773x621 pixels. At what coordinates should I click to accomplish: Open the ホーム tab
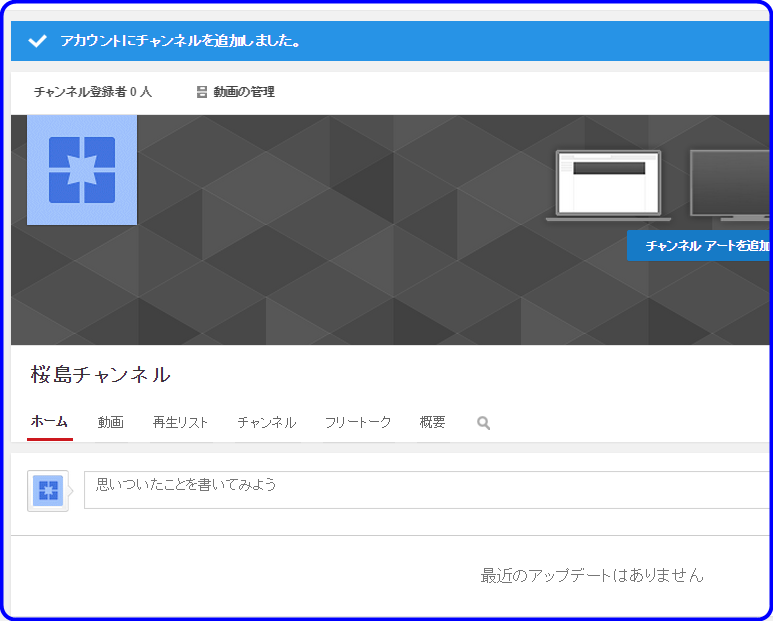(49, 422)
